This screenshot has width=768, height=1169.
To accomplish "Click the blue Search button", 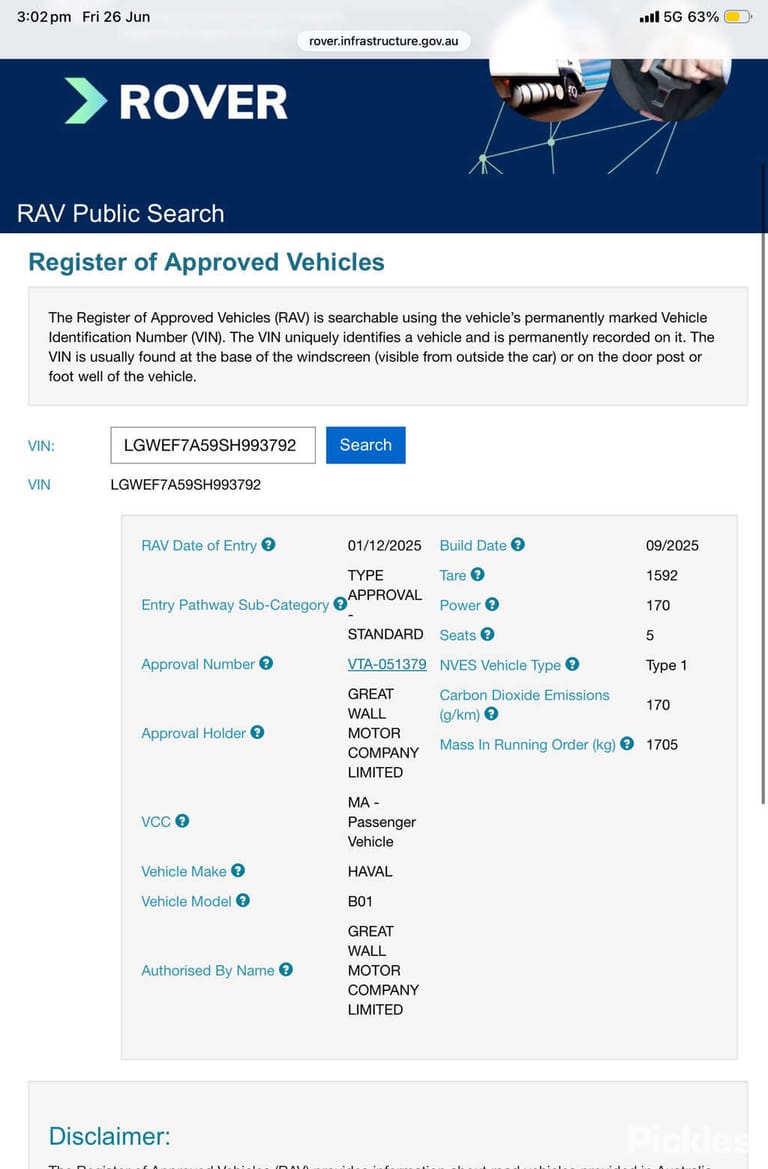I will coord(365,445).
